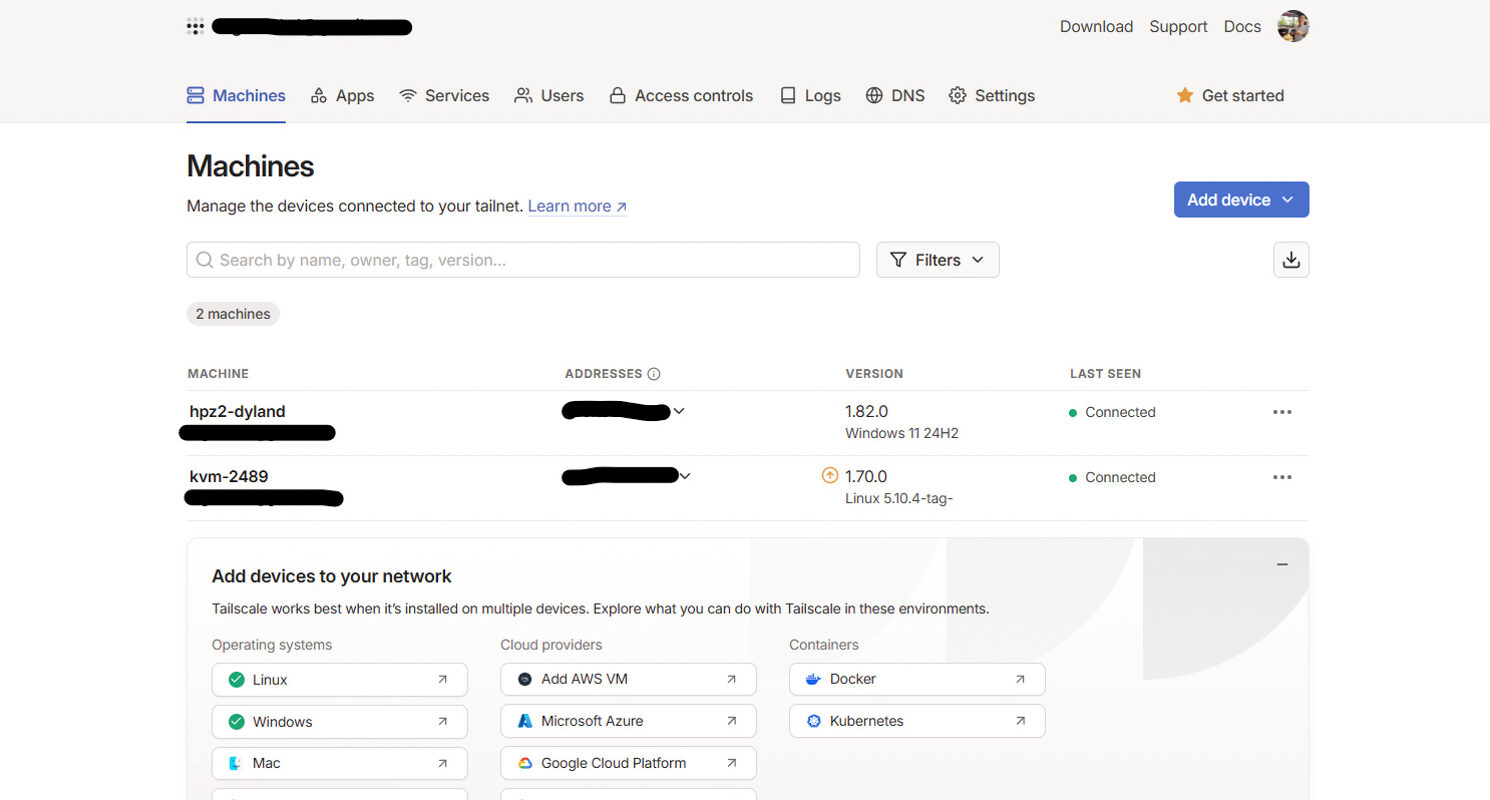The image size is (1490, 800).
Task: Expand the Filters dropdown
Action: tap(938, 260)
